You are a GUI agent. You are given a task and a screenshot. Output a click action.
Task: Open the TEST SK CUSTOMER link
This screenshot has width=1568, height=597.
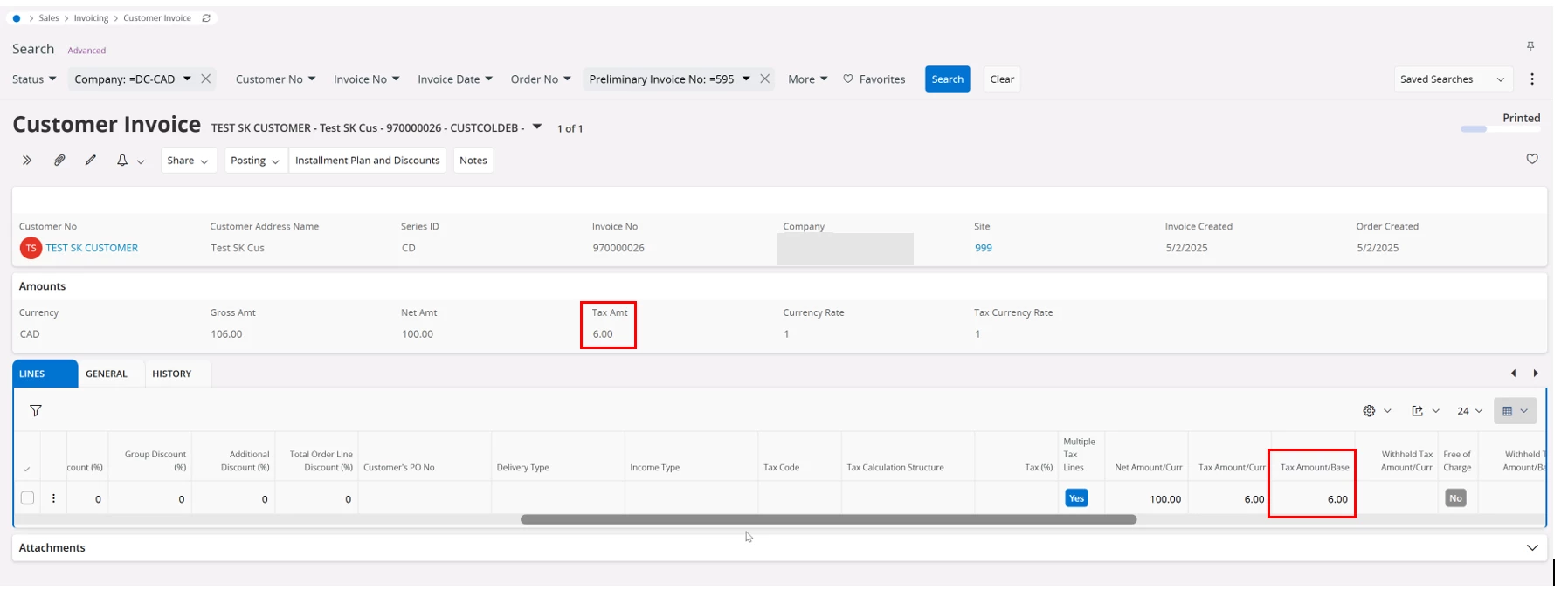(x=92, y=248)
